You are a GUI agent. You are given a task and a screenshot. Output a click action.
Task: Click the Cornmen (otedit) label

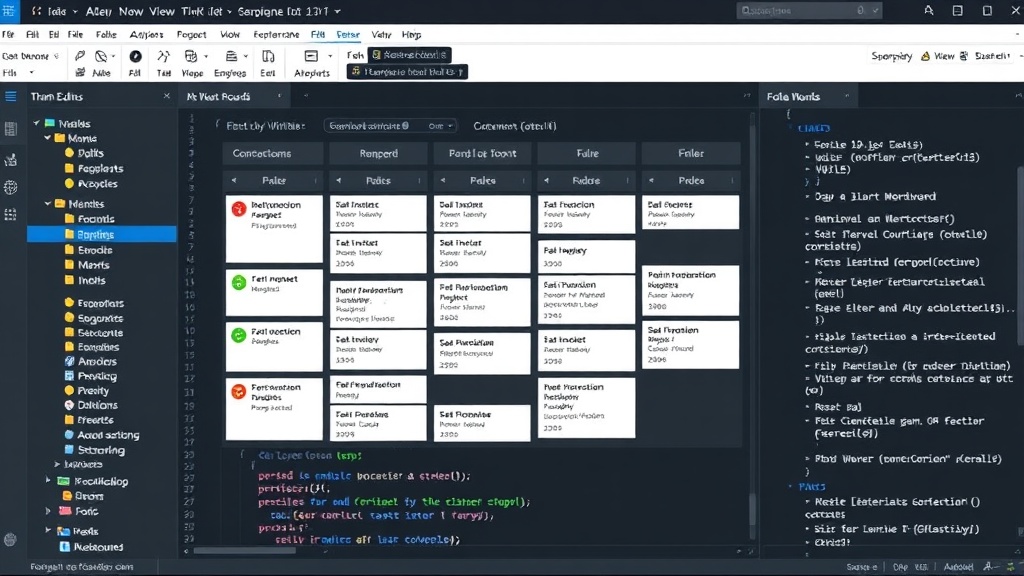click(515, 125)
